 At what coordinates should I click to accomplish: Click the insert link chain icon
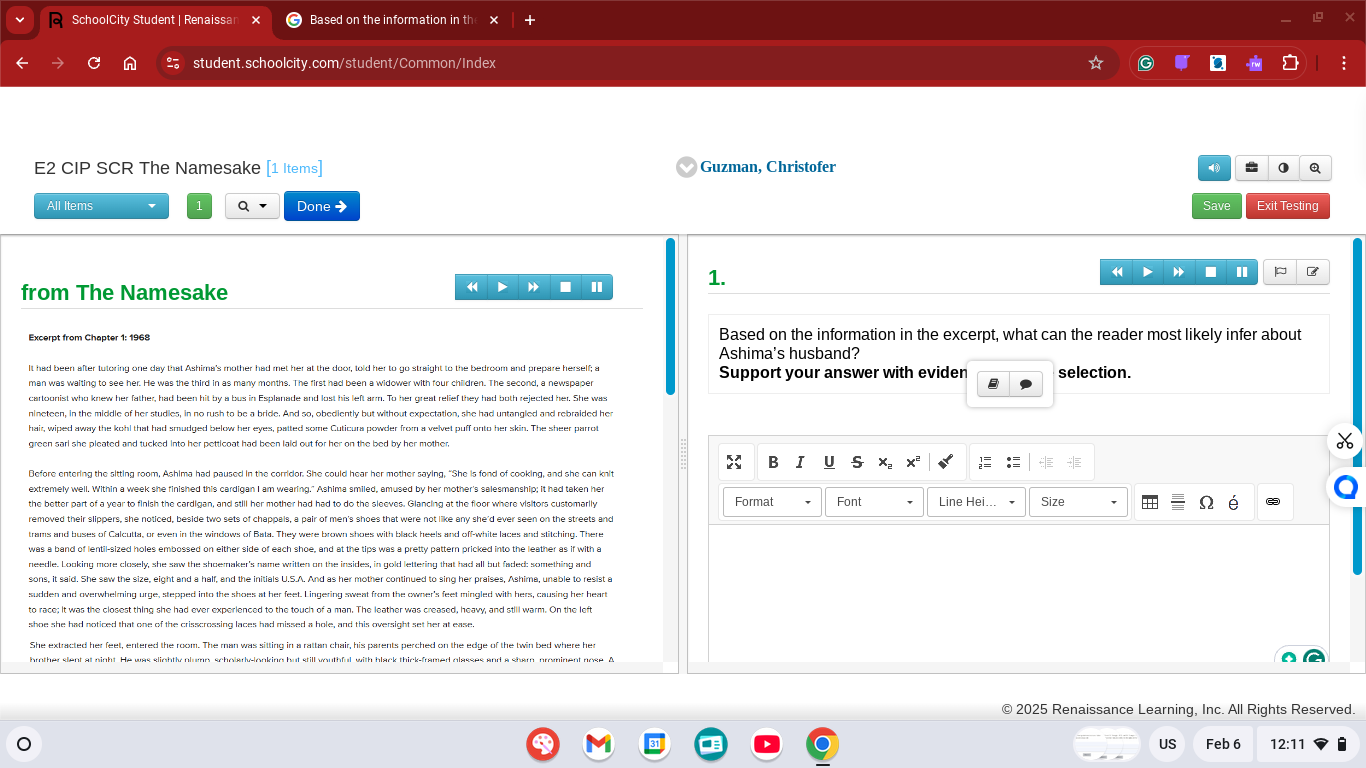click(1273, 502)
